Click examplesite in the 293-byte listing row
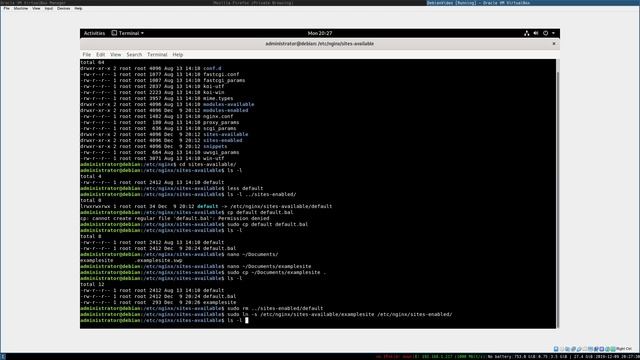 [220, 302]
